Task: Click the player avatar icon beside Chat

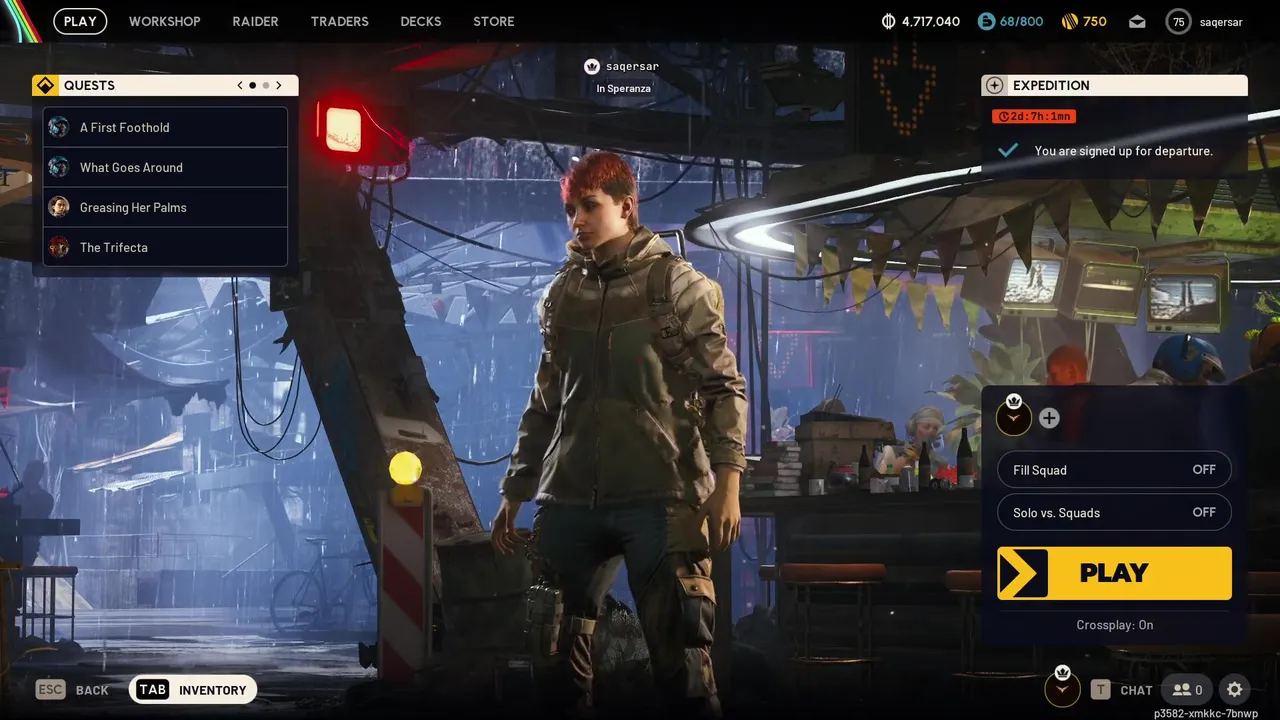Action: [x=1062, y=687]
